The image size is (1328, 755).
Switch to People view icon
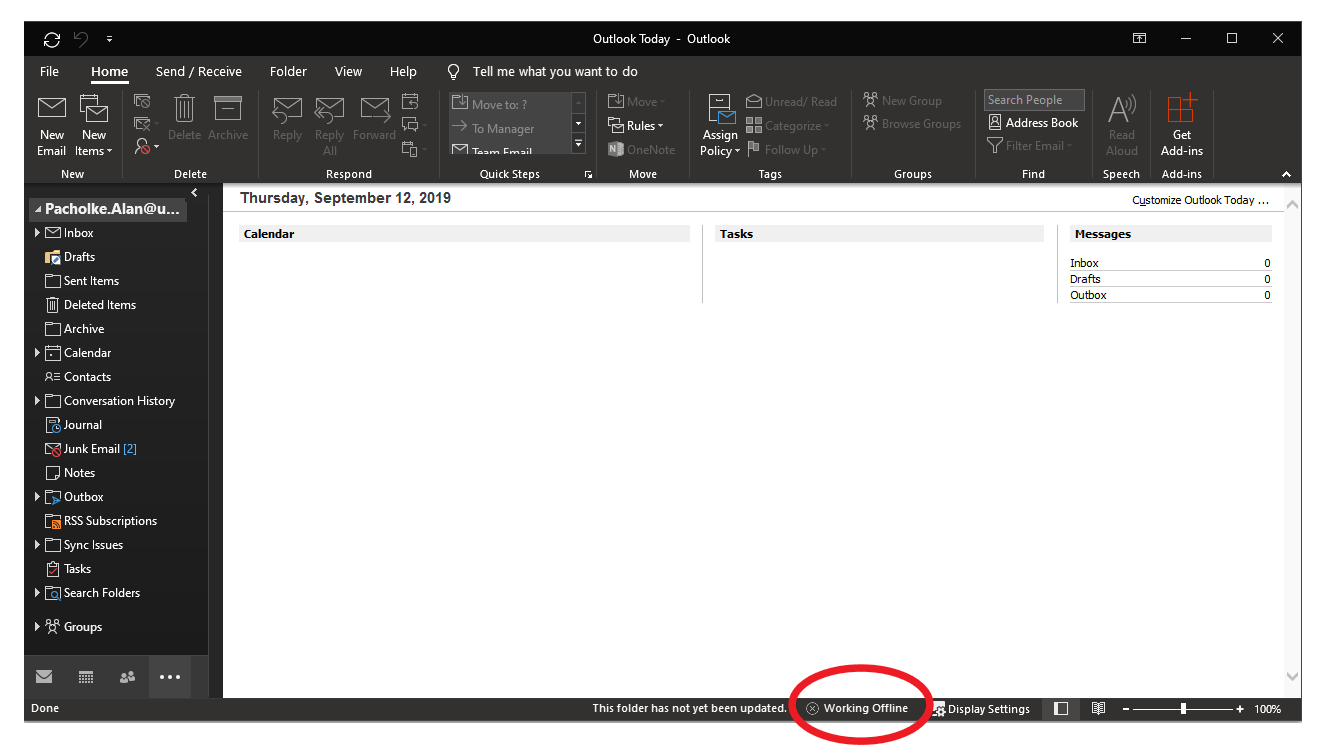click(x=127, y=677)
